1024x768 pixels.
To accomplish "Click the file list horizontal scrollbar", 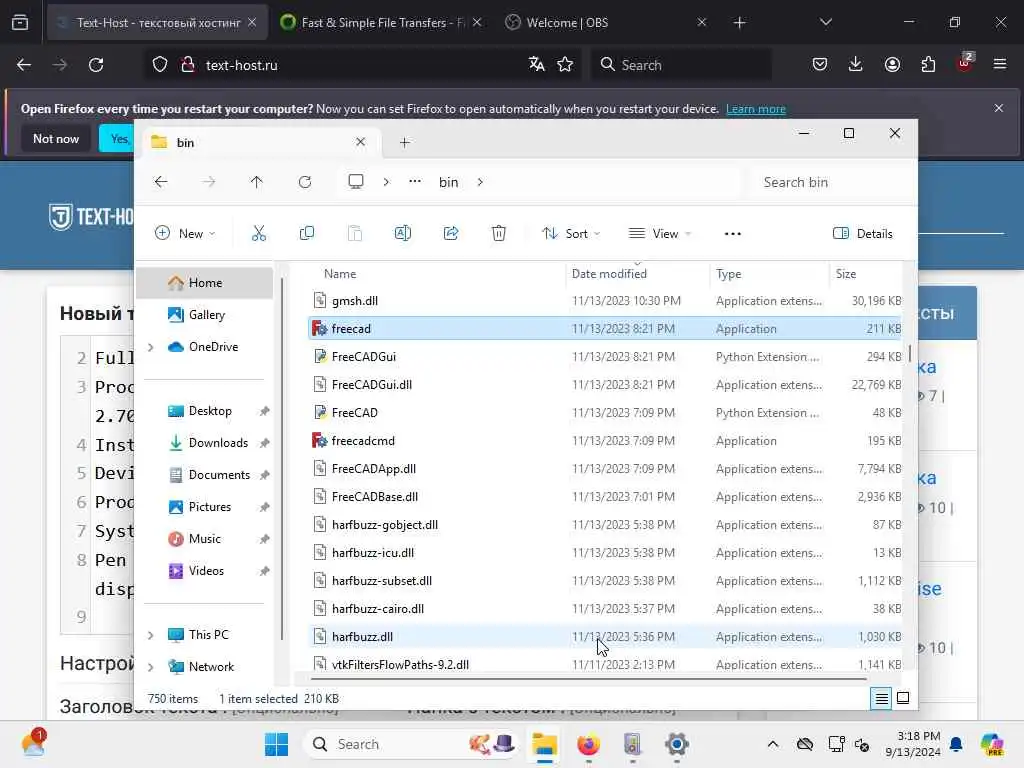I will click(588, 679).
